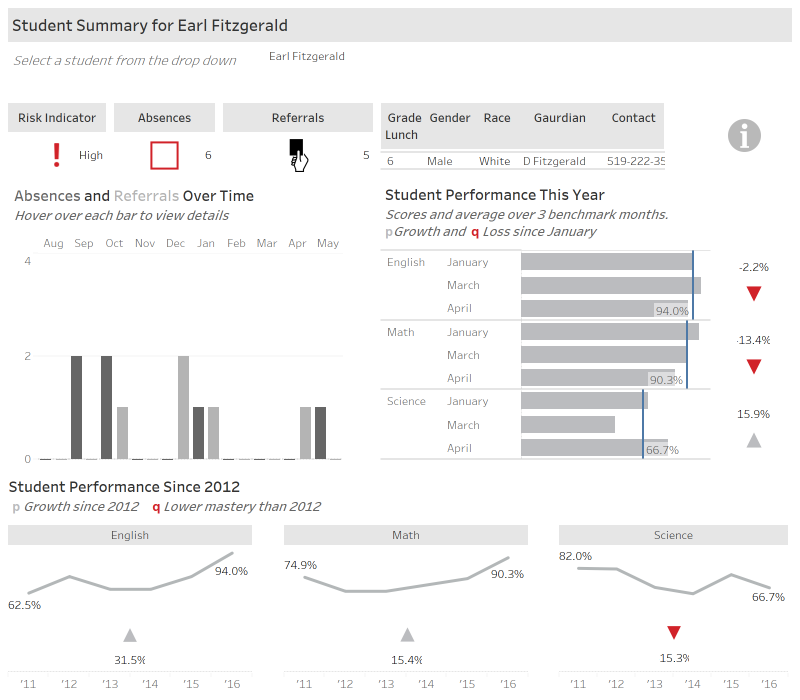Click the tall light gray December bar
This screenshot has height=700, width=800.
(x=183, y=407)
